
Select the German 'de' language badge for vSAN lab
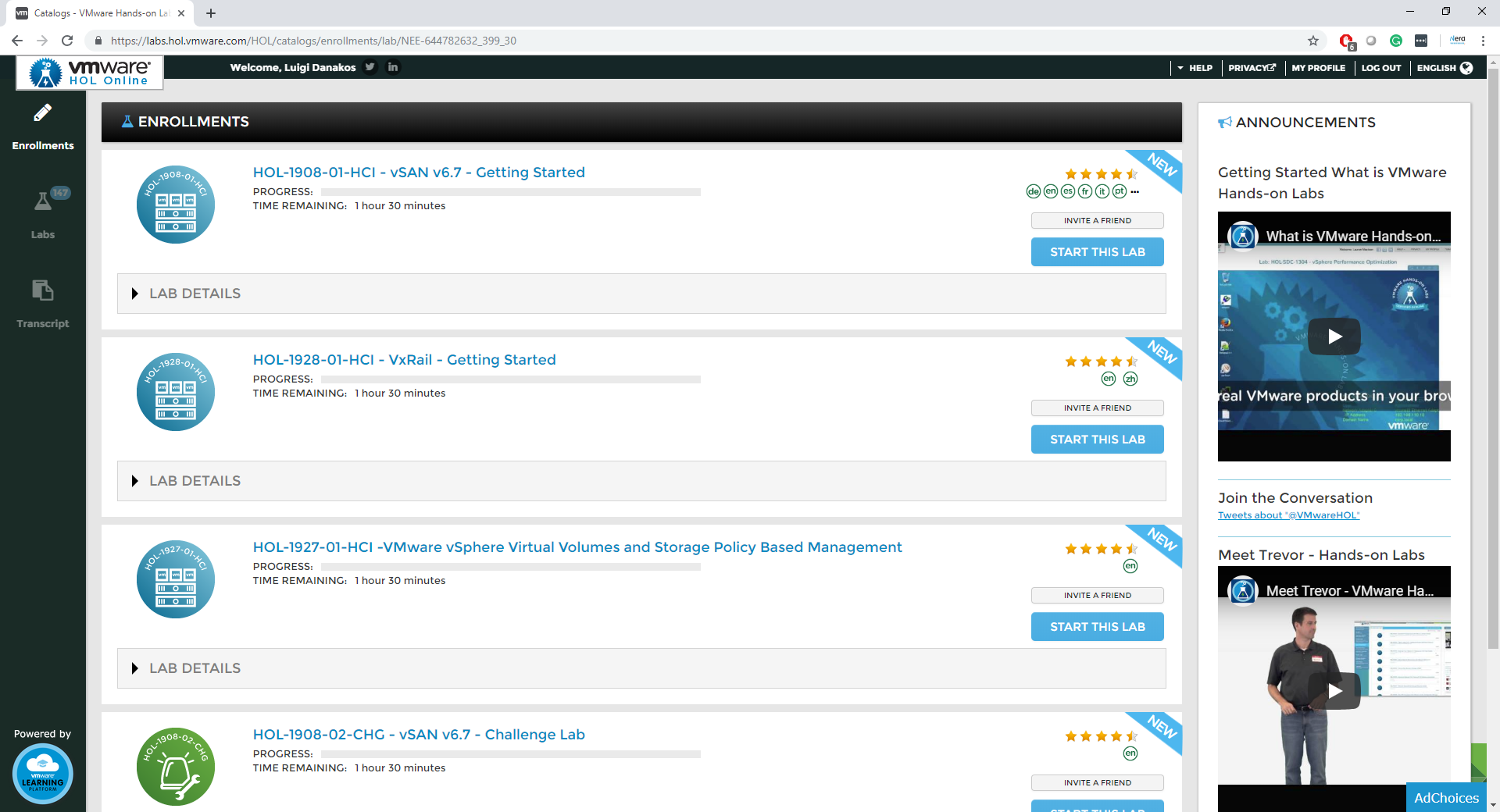[1033, 191]
